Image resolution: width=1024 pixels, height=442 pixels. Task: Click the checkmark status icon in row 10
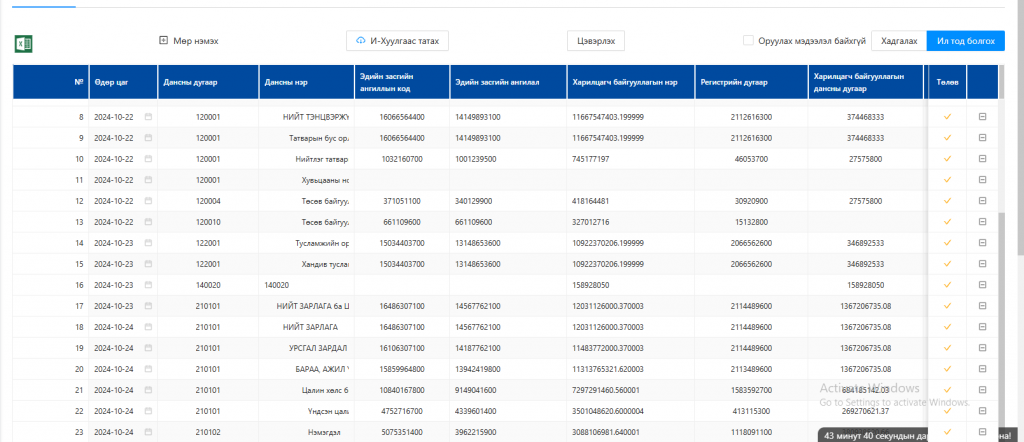pyautogui.click(x=947, y=159)
